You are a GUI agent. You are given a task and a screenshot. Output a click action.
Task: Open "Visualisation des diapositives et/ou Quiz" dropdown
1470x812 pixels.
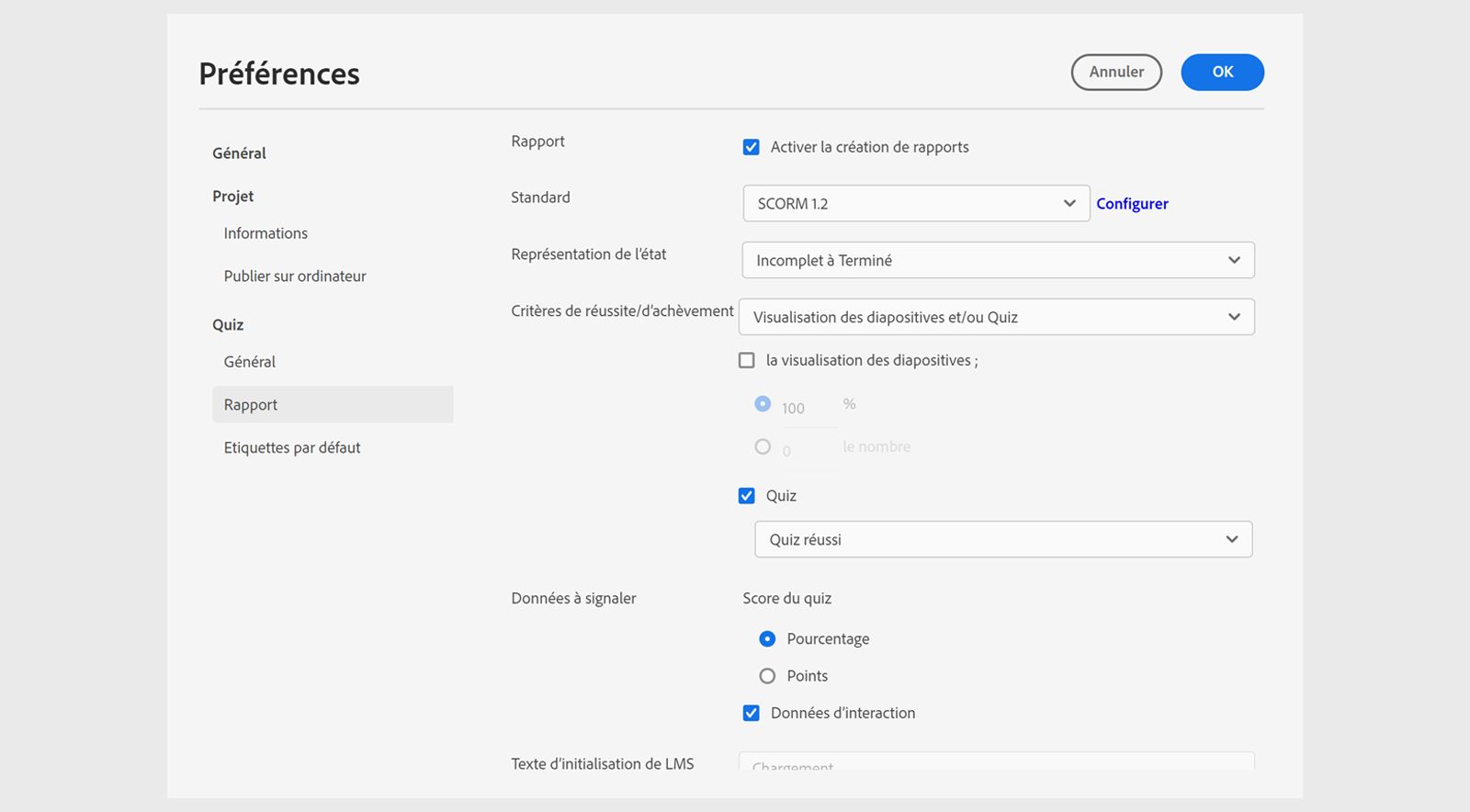click(996, 318)
